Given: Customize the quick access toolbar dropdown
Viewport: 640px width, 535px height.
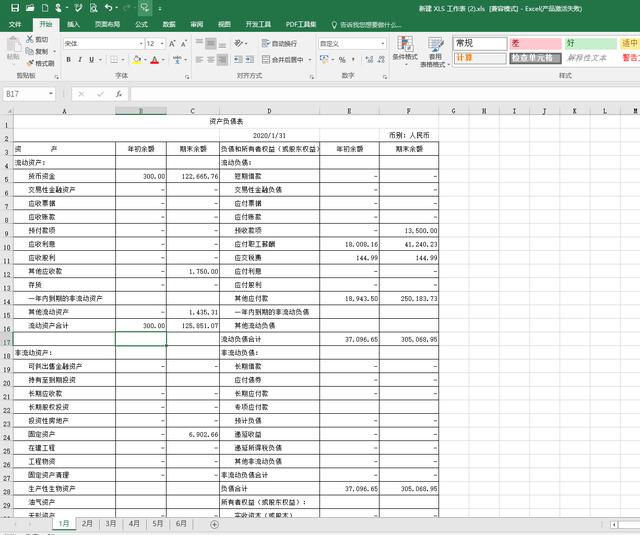Looking at the screenshot, I should point(160,8).
